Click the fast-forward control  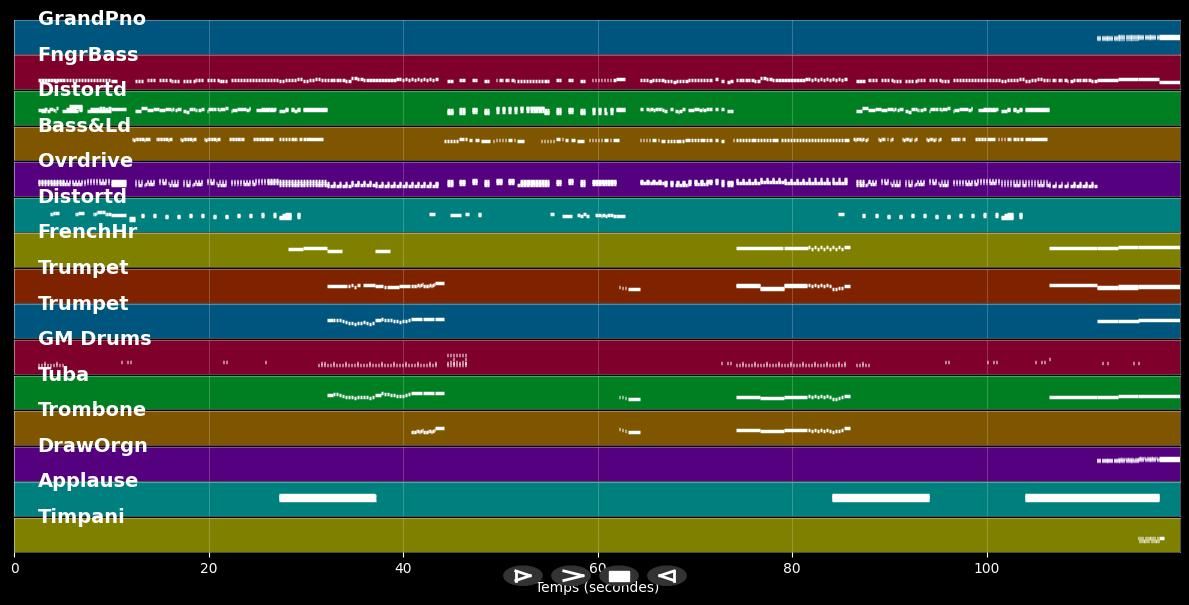(571, 575)
